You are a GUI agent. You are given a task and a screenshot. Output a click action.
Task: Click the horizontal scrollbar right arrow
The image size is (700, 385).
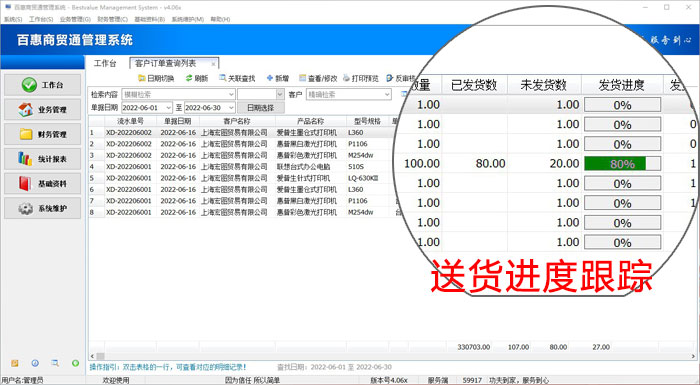[x=693, y=356]
